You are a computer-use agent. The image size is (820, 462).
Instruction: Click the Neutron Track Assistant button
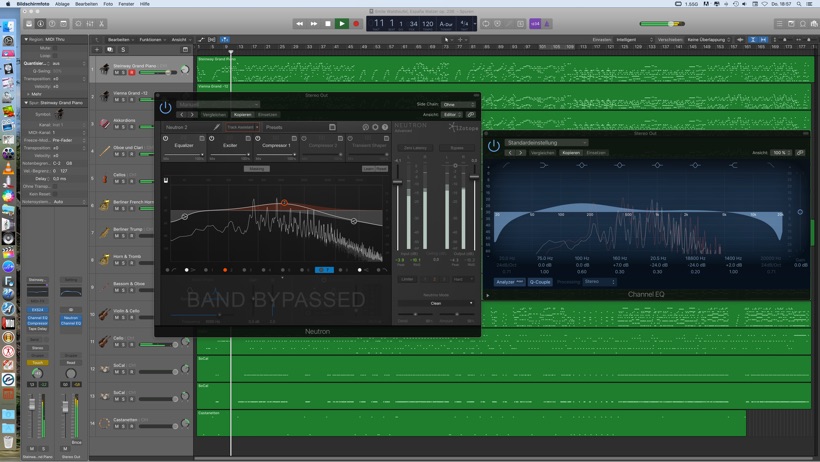click(x=242, y=127)
